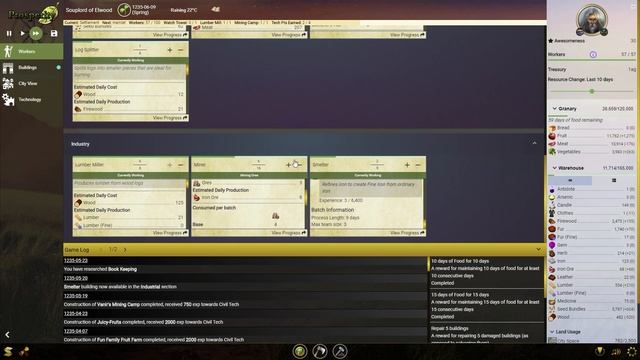Click the left badge on the leader portrait
640x360 pixels.
pos(580,32)
